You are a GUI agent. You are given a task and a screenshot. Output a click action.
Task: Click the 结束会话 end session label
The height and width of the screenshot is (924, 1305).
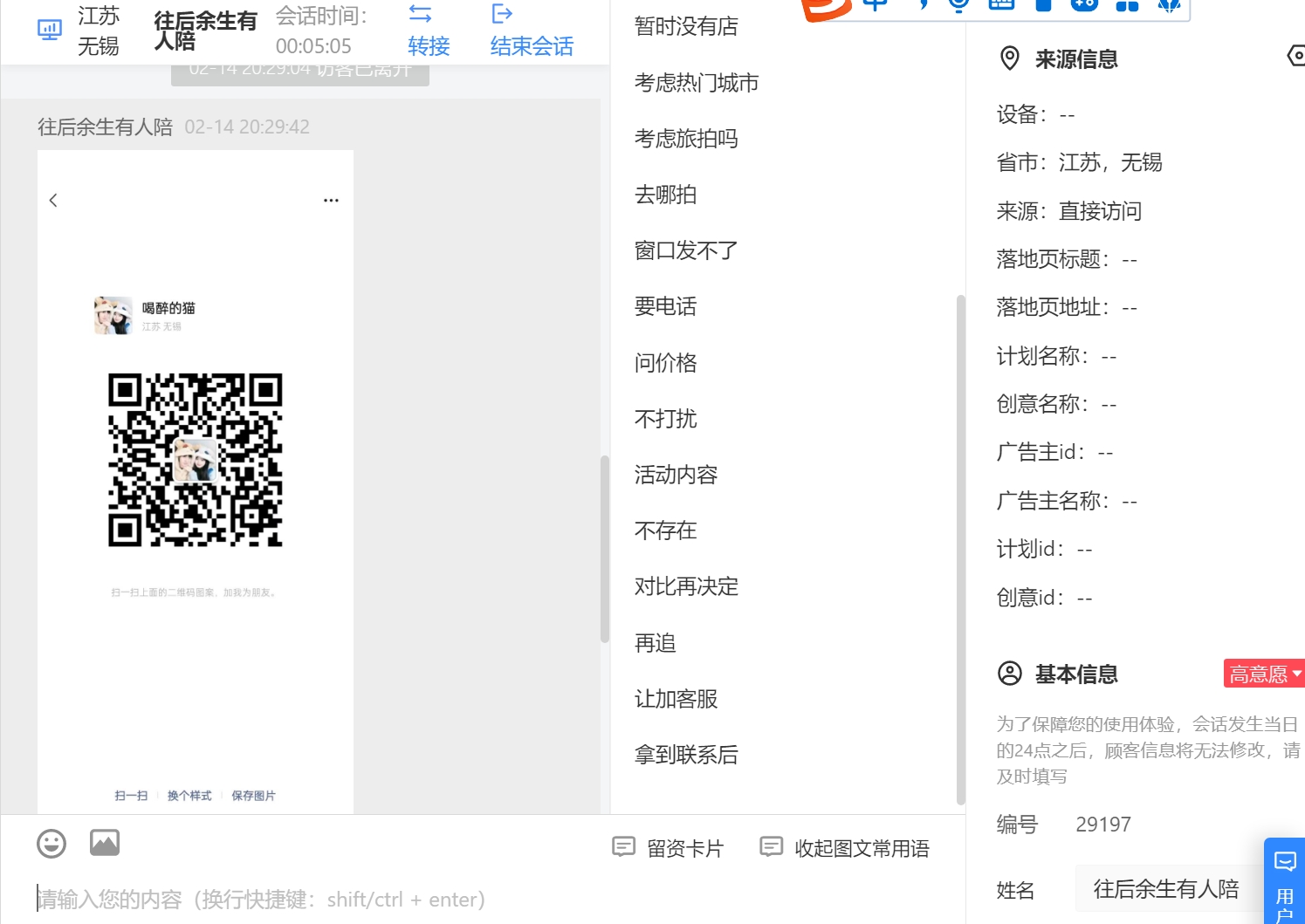pos(532,46)
